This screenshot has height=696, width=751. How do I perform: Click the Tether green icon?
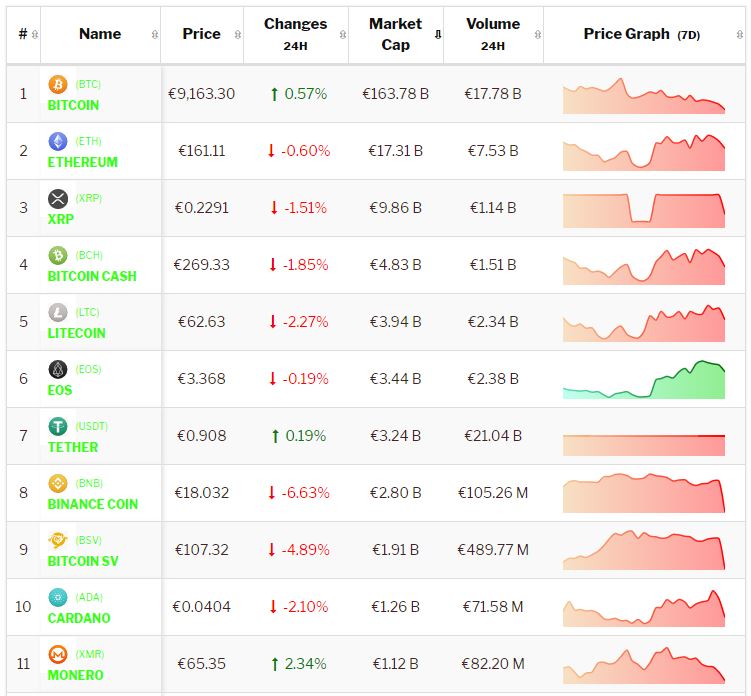pyautogui.click(x=57, y=427)
